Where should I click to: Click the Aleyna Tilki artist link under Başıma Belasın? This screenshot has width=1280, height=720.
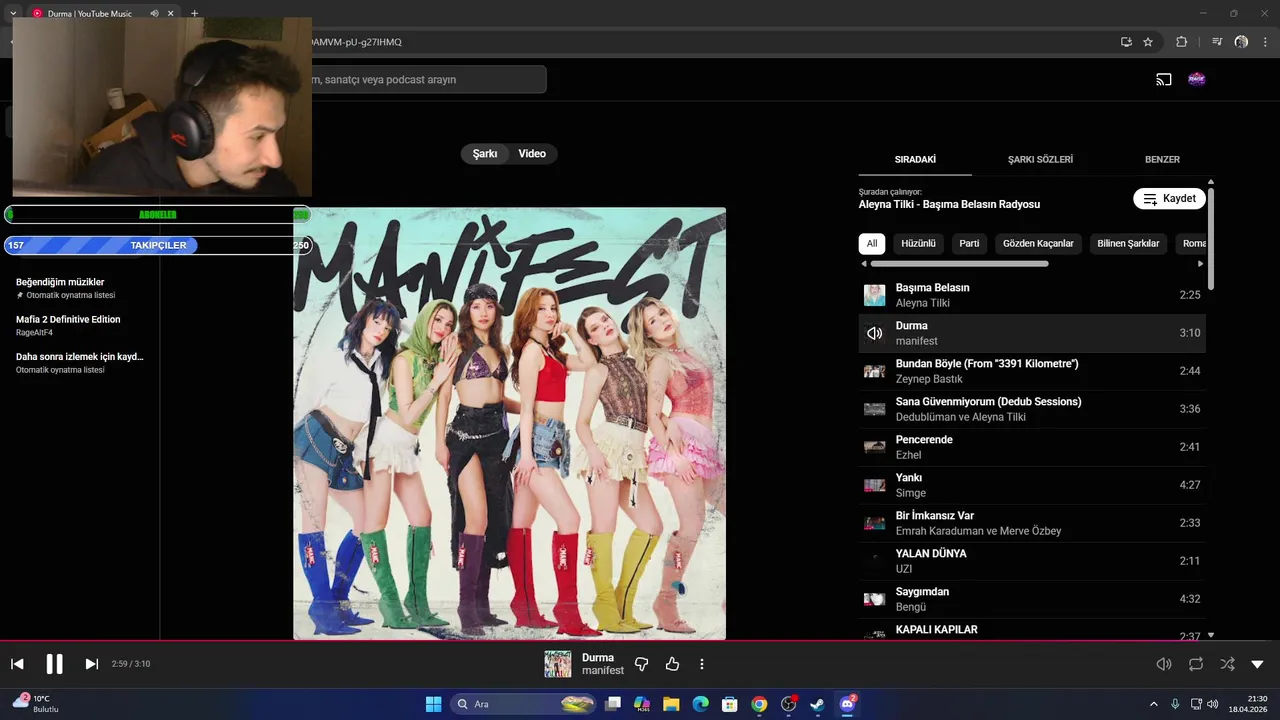(x=923, y=303)
